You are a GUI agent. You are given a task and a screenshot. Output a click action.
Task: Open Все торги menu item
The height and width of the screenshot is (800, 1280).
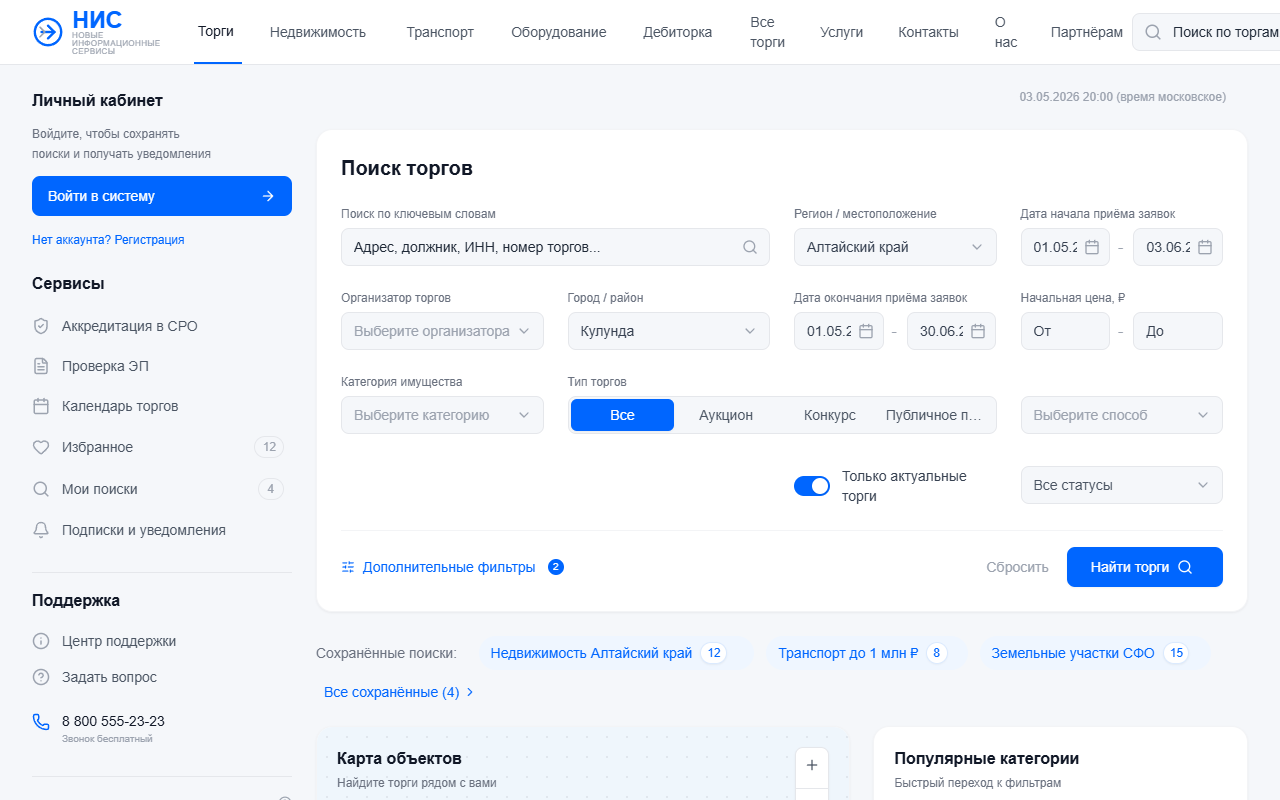click(x=767, y=32)
